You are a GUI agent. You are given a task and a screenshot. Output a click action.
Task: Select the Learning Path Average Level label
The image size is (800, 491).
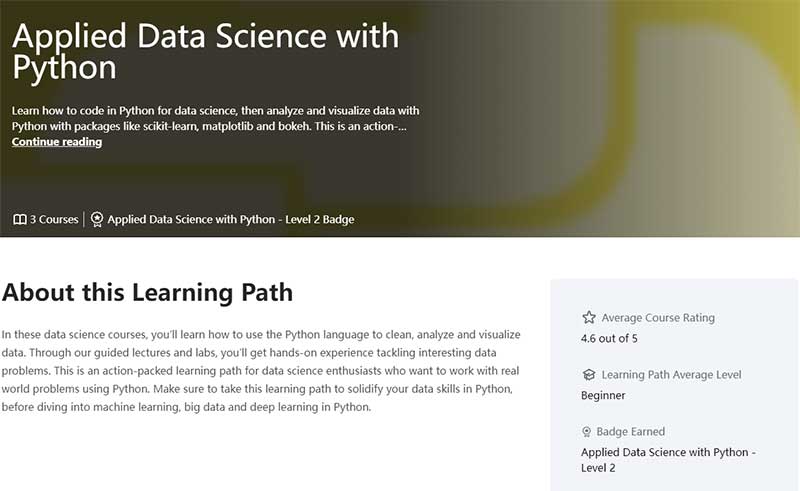(671, 375)
